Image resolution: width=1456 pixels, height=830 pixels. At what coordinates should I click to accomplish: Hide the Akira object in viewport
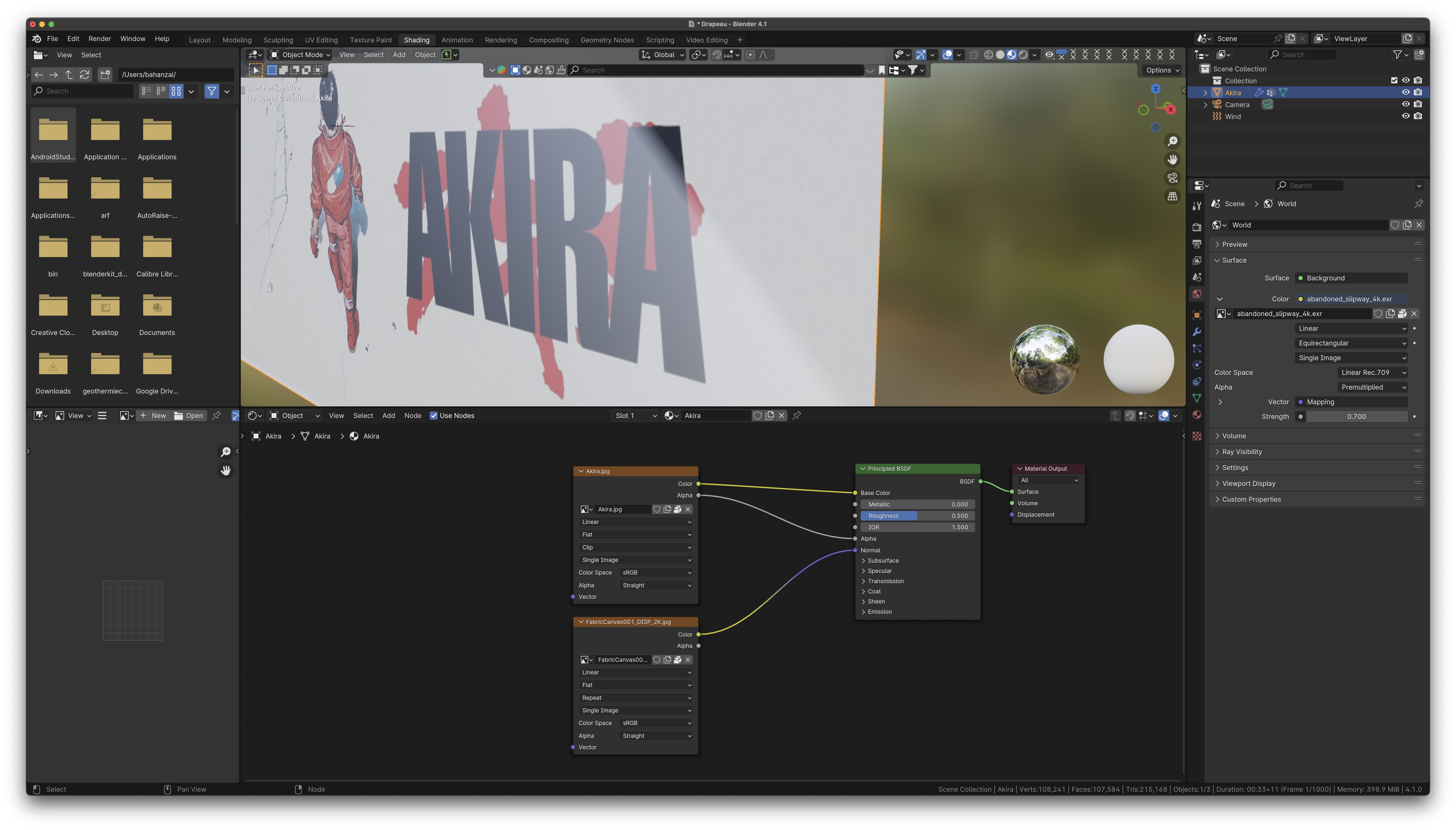pyautogui.click(x=1405, y=92)
